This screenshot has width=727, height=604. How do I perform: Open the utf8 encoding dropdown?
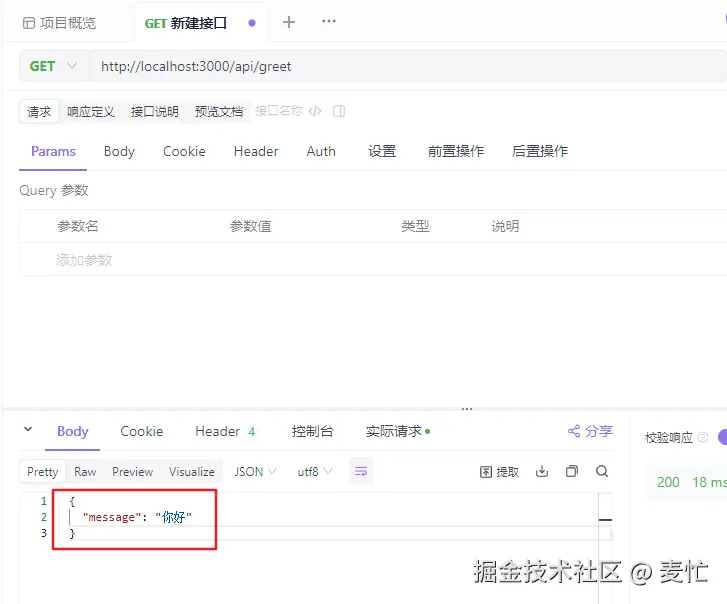[315, 472]
